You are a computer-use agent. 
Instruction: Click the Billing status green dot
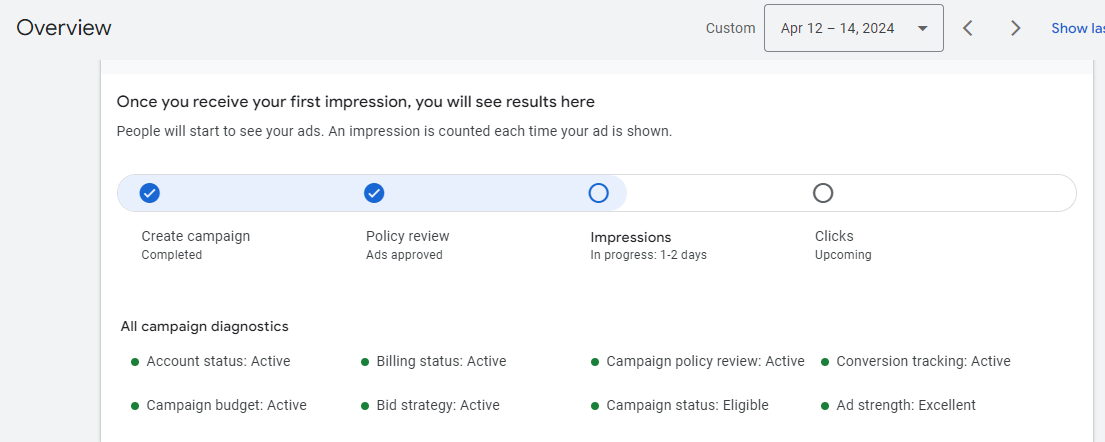(x=365, y=362)
